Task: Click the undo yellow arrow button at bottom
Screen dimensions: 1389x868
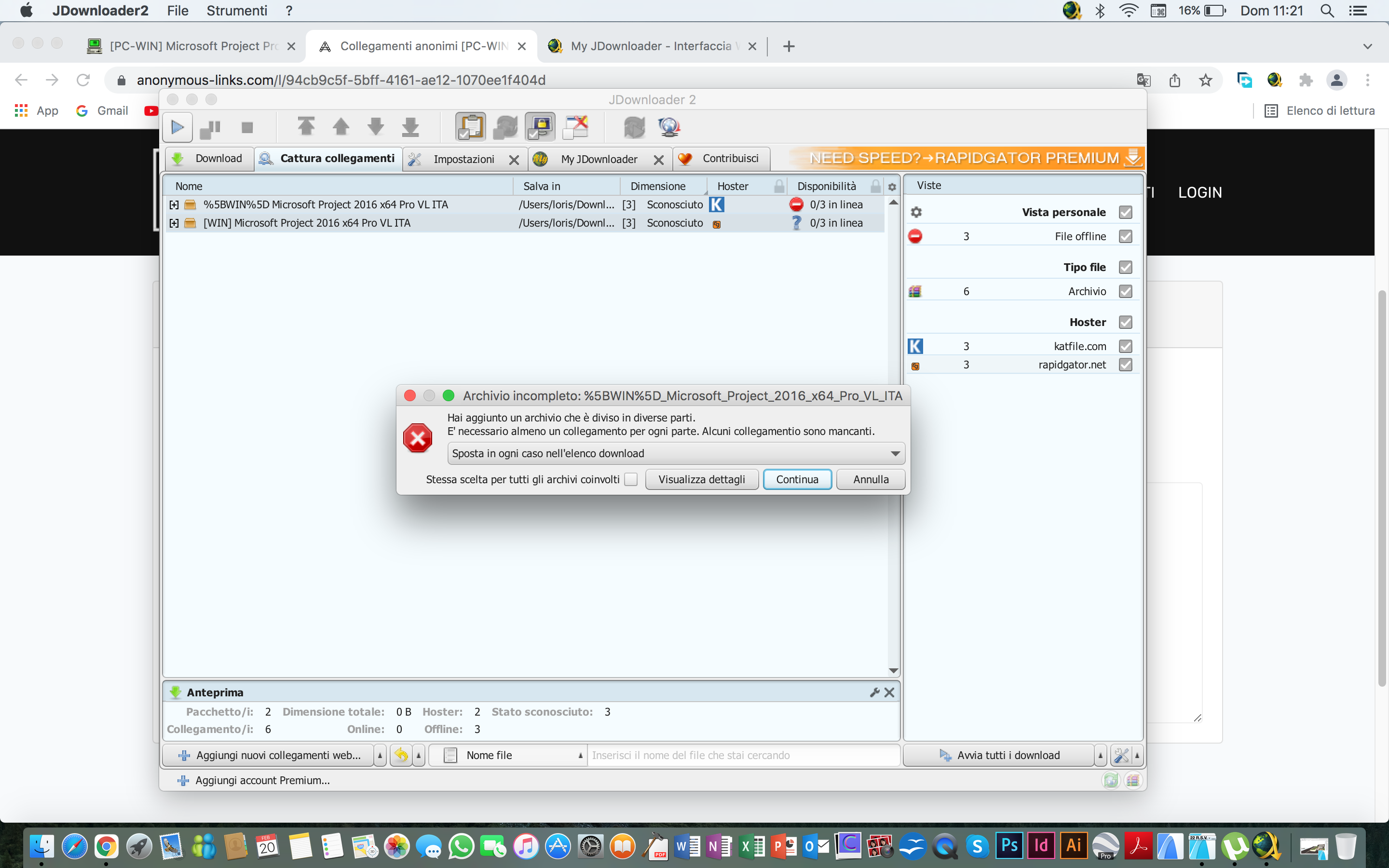Action: [x=401, y=755]
